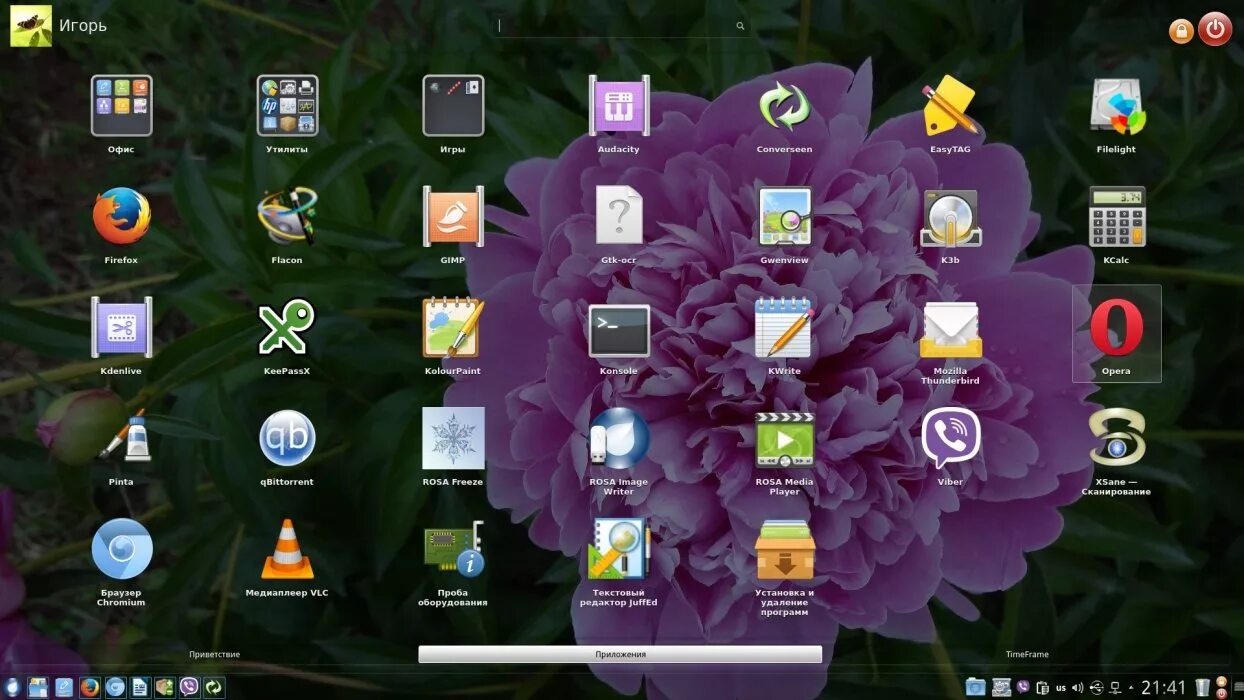Launch Gwenview image viewer
The height and width of the screenshot is (700, 1244).
click(x=785, y=217)
